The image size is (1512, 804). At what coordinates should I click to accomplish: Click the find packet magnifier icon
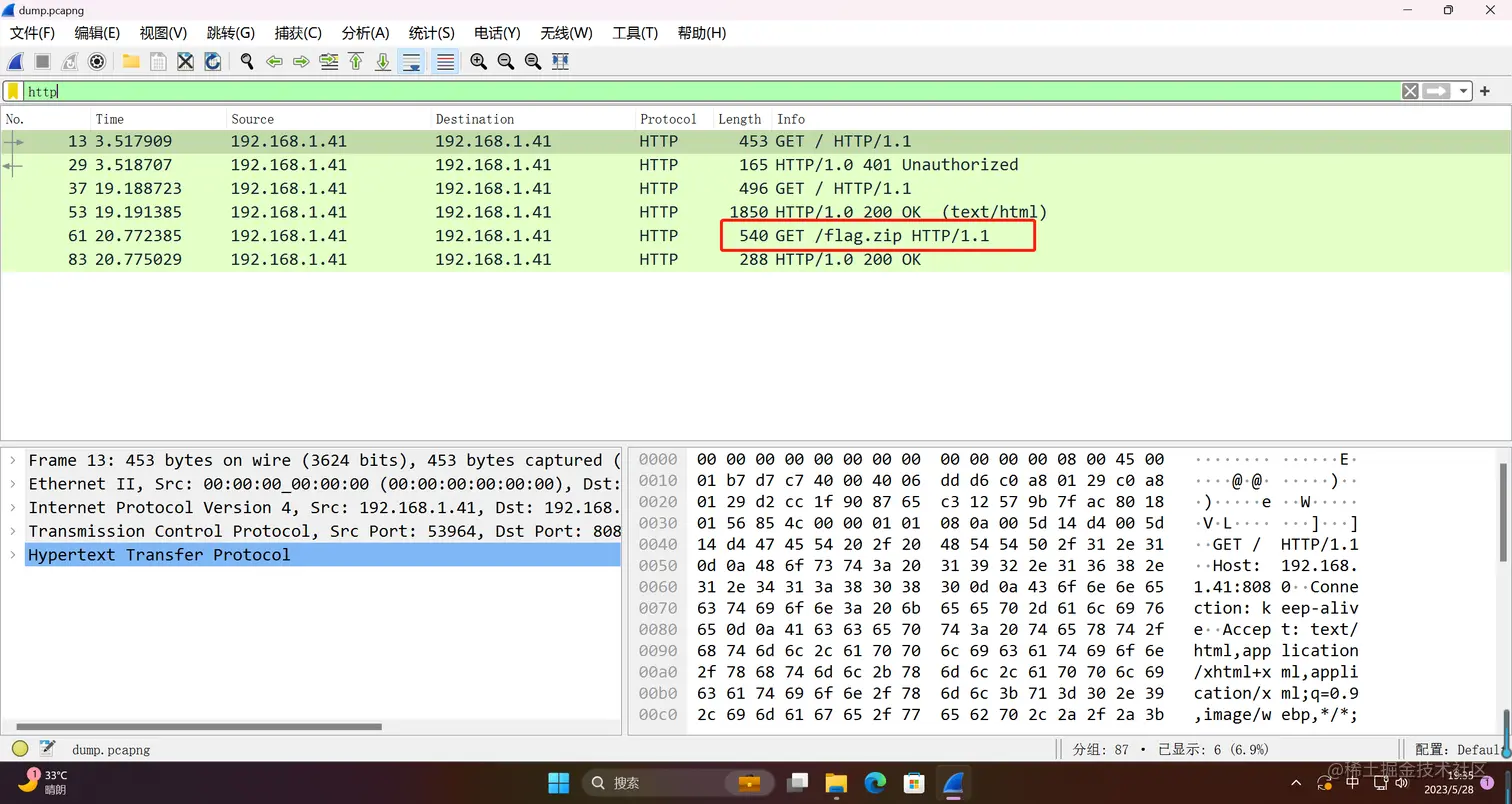247,62
